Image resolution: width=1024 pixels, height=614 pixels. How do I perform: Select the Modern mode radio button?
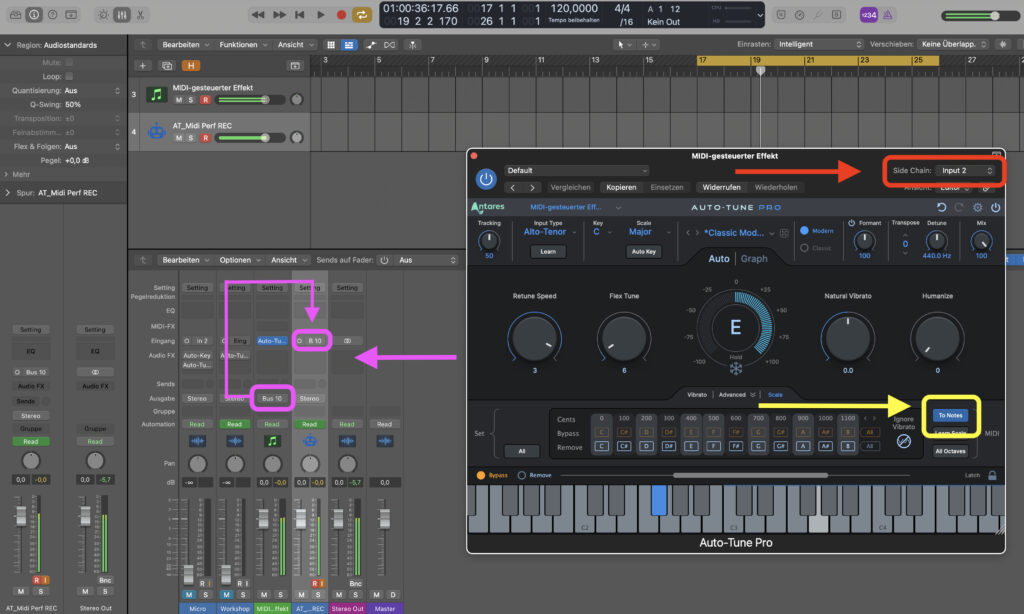(x=805, y=231)
